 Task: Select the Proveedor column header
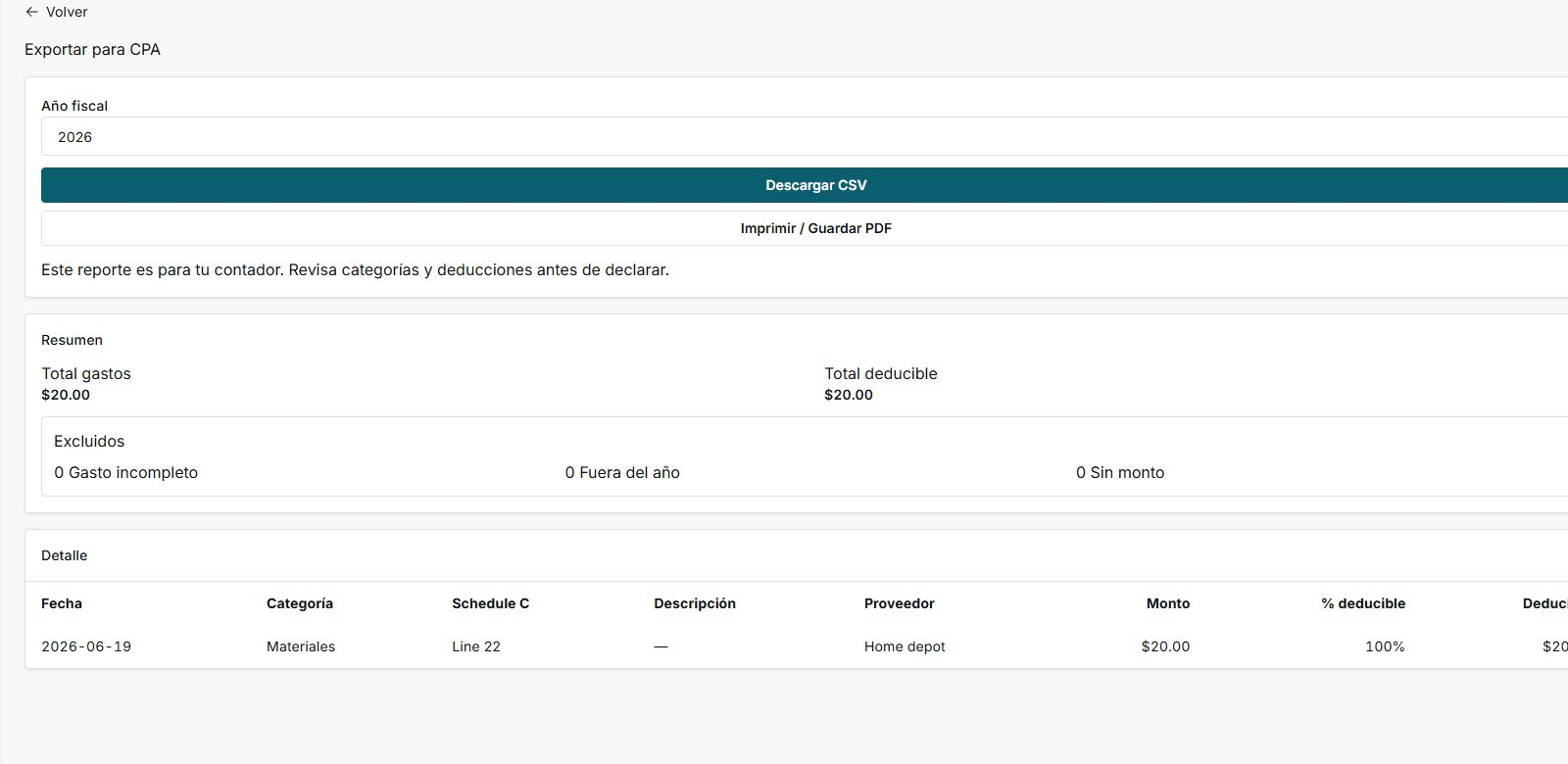[x=900, y=603]
